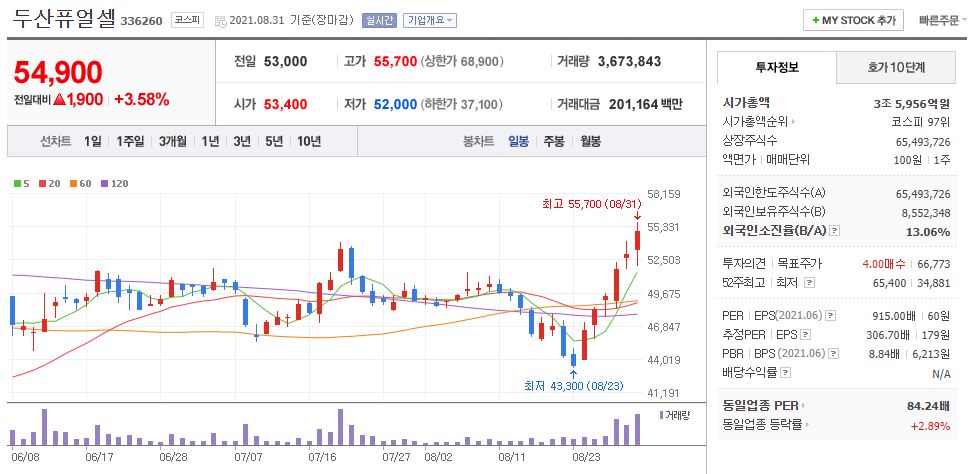Select the 1주일 line chart period
The width and height of the screenshot is (977, 474).
point(130,141)
